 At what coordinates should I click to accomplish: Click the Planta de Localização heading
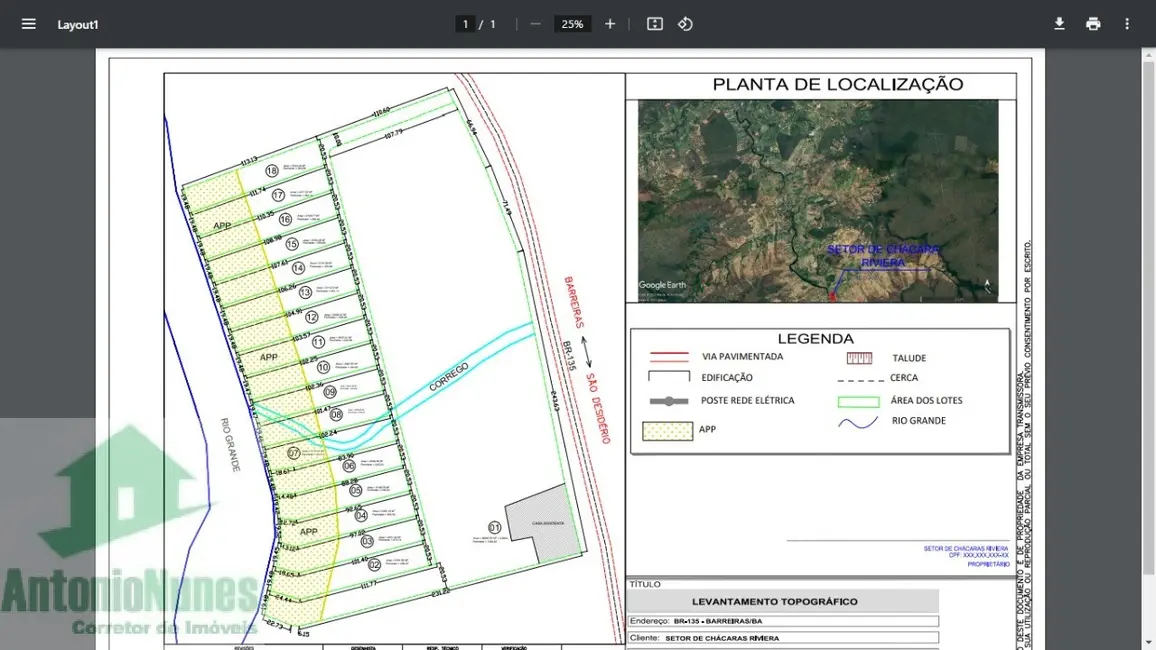837,85
